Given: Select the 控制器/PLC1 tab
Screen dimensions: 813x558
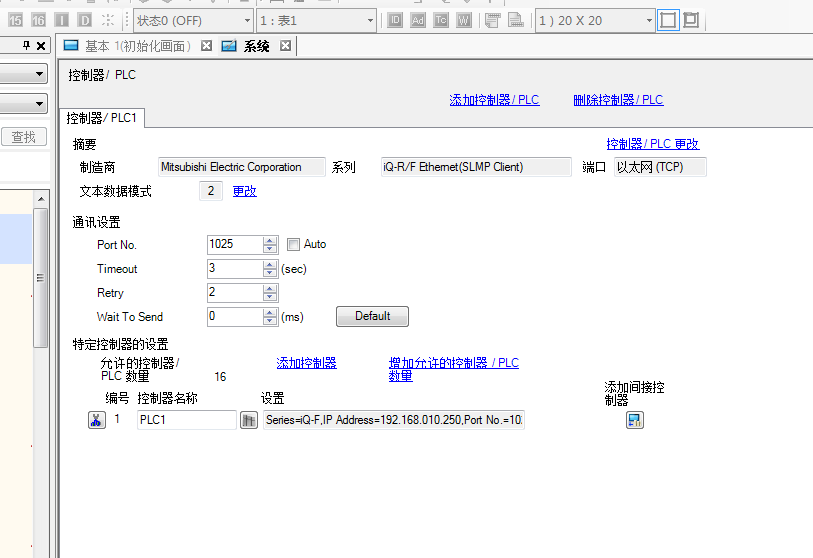Looking at the screenshot, I should [102, 118].
